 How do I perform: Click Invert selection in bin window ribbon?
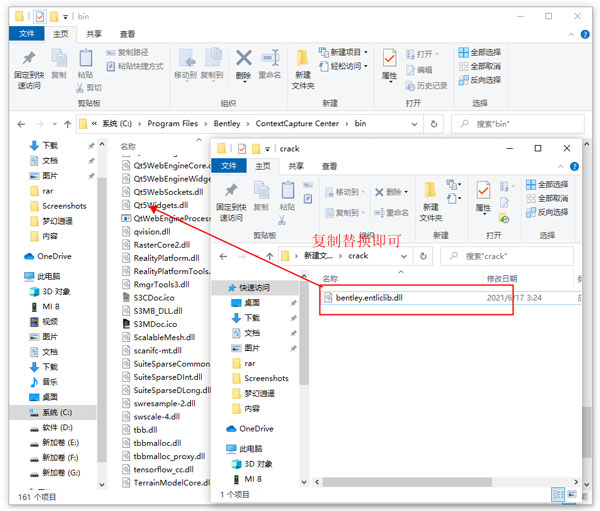(x=480, y=80)
